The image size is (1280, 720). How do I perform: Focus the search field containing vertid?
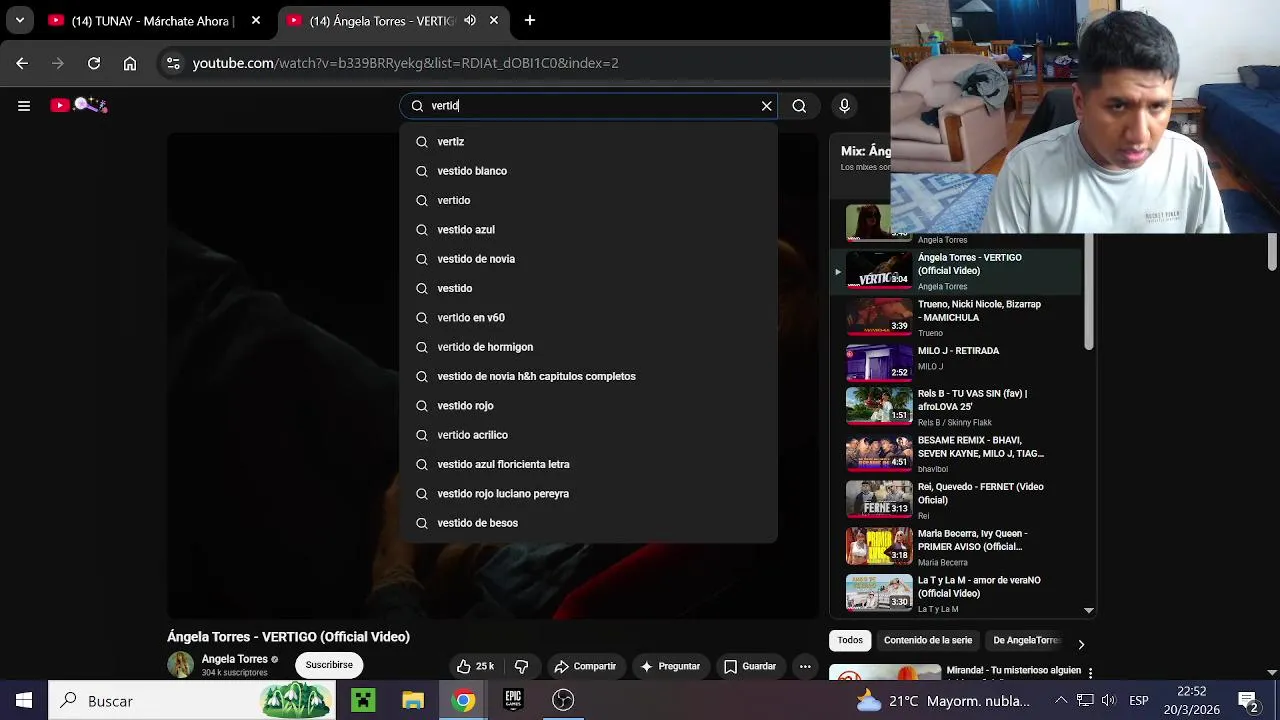(590, 106)
